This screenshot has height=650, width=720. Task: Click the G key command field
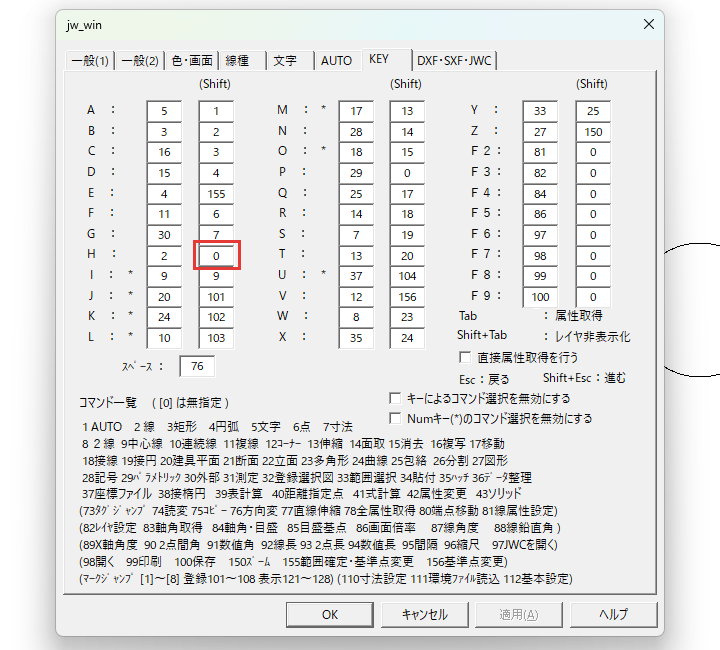click(164, 235)
